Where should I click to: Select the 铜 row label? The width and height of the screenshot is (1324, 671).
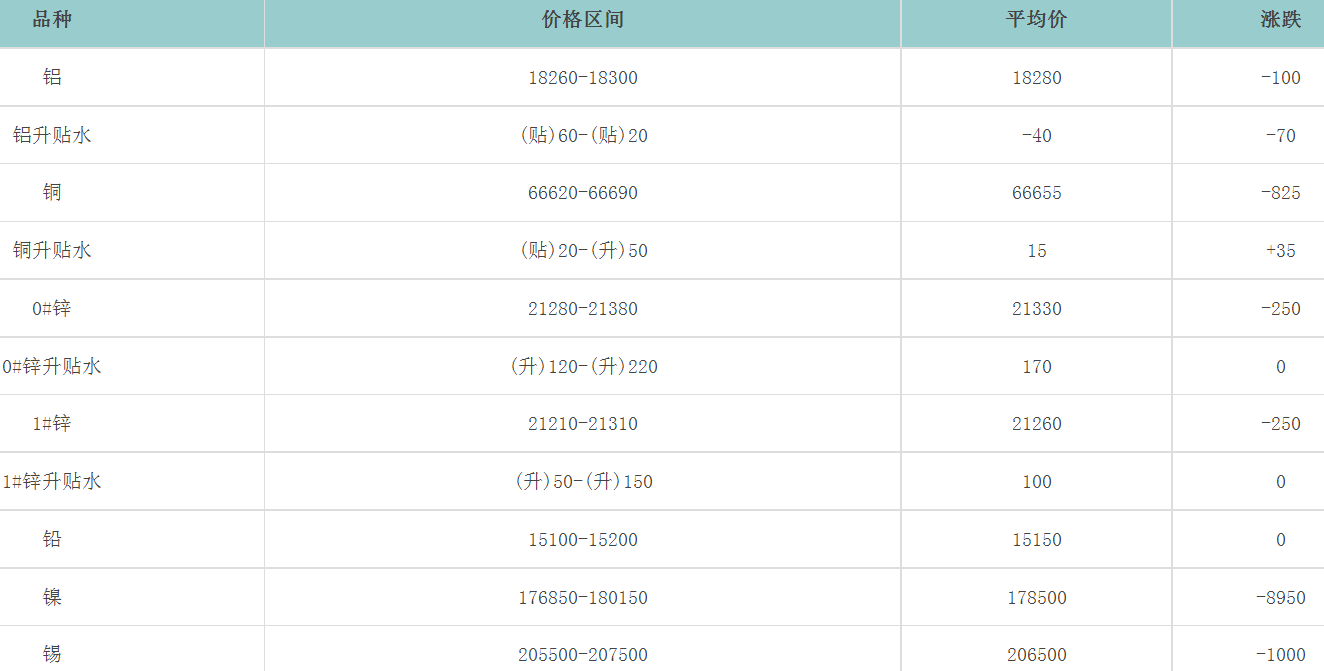tap(52, 192)
